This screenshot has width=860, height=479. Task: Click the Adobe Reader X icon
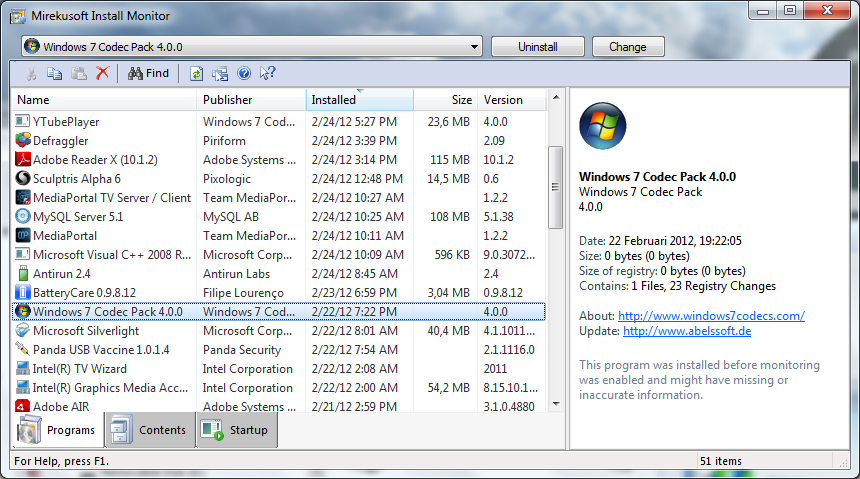22,160
